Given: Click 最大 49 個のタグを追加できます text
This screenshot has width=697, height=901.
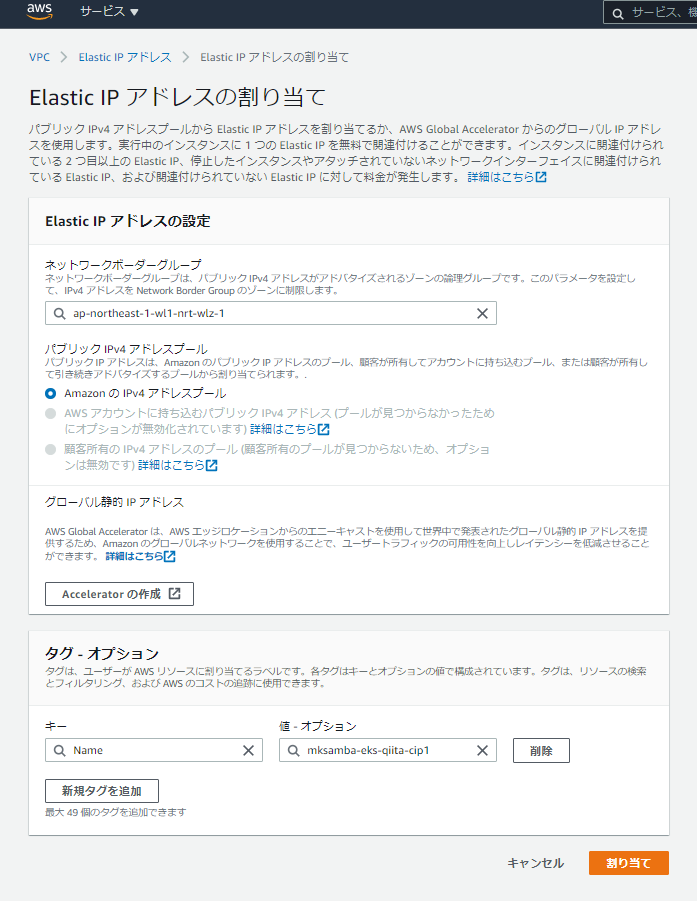Looking at the screenshot, I should tap(115, 812).
